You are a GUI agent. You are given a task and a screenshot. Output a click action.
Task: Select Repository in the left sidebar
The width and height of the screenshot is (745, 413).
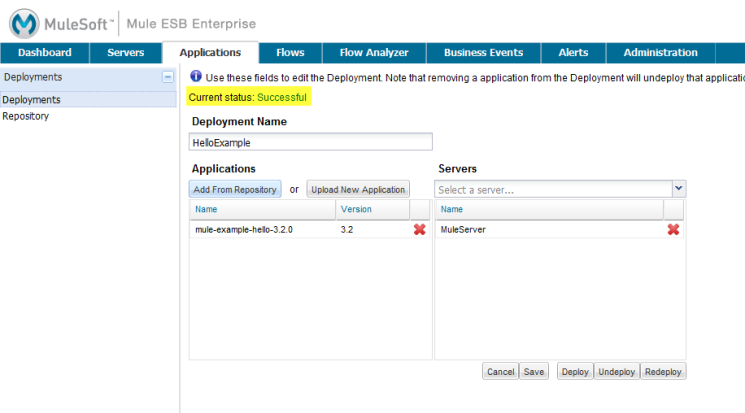point(26,116)
